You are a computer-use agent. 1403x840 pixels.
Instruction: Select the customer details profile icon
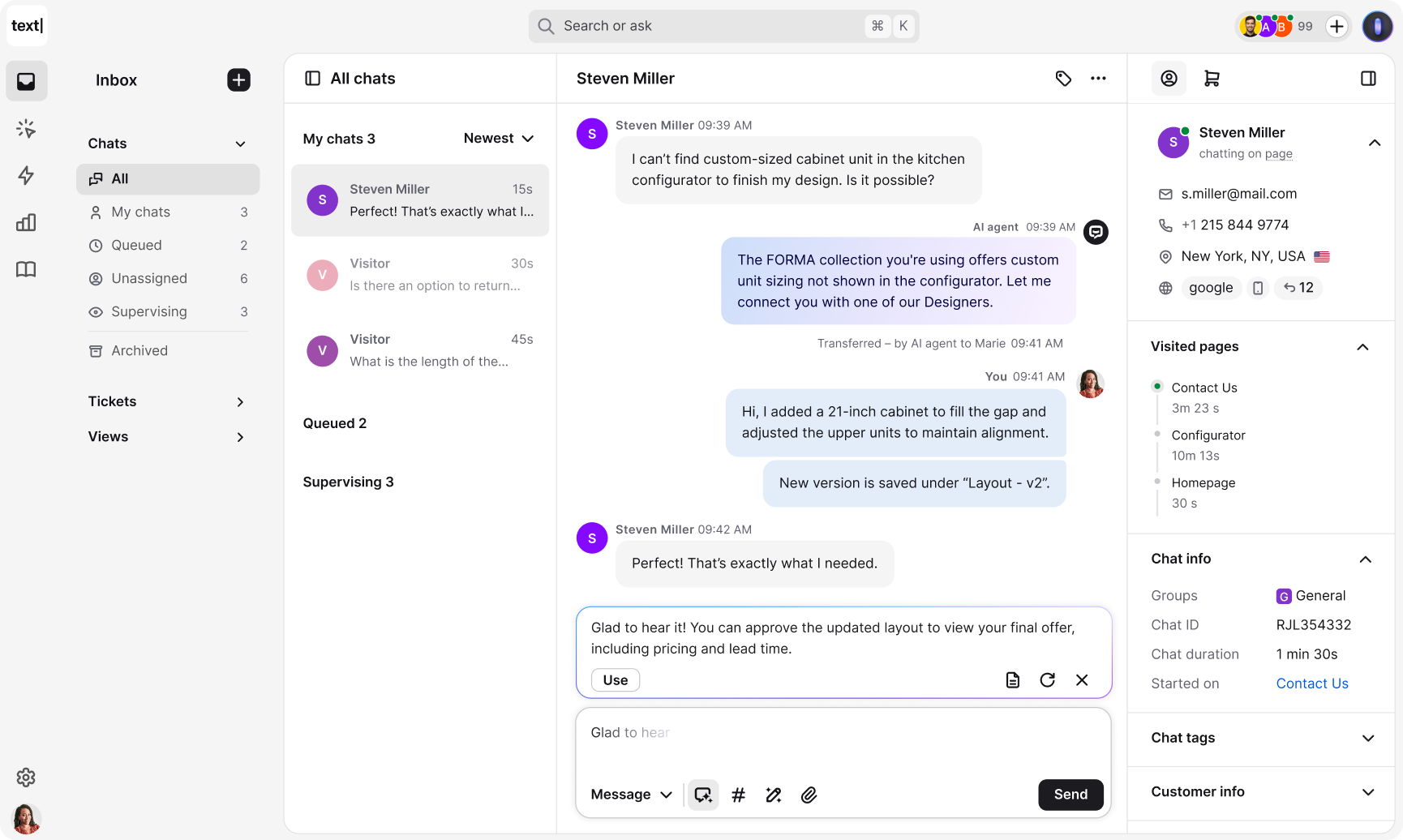tap(1169, 78)
